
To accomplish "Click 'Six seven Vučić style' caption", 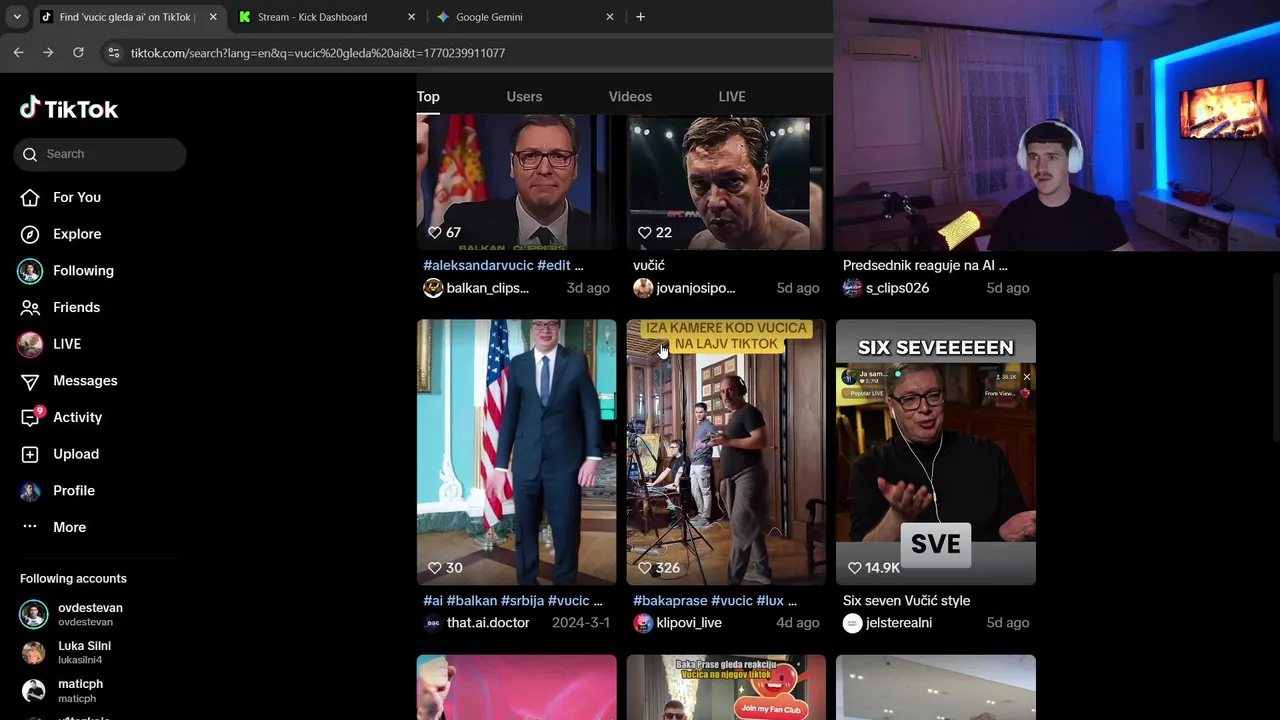I will point(906,601).
